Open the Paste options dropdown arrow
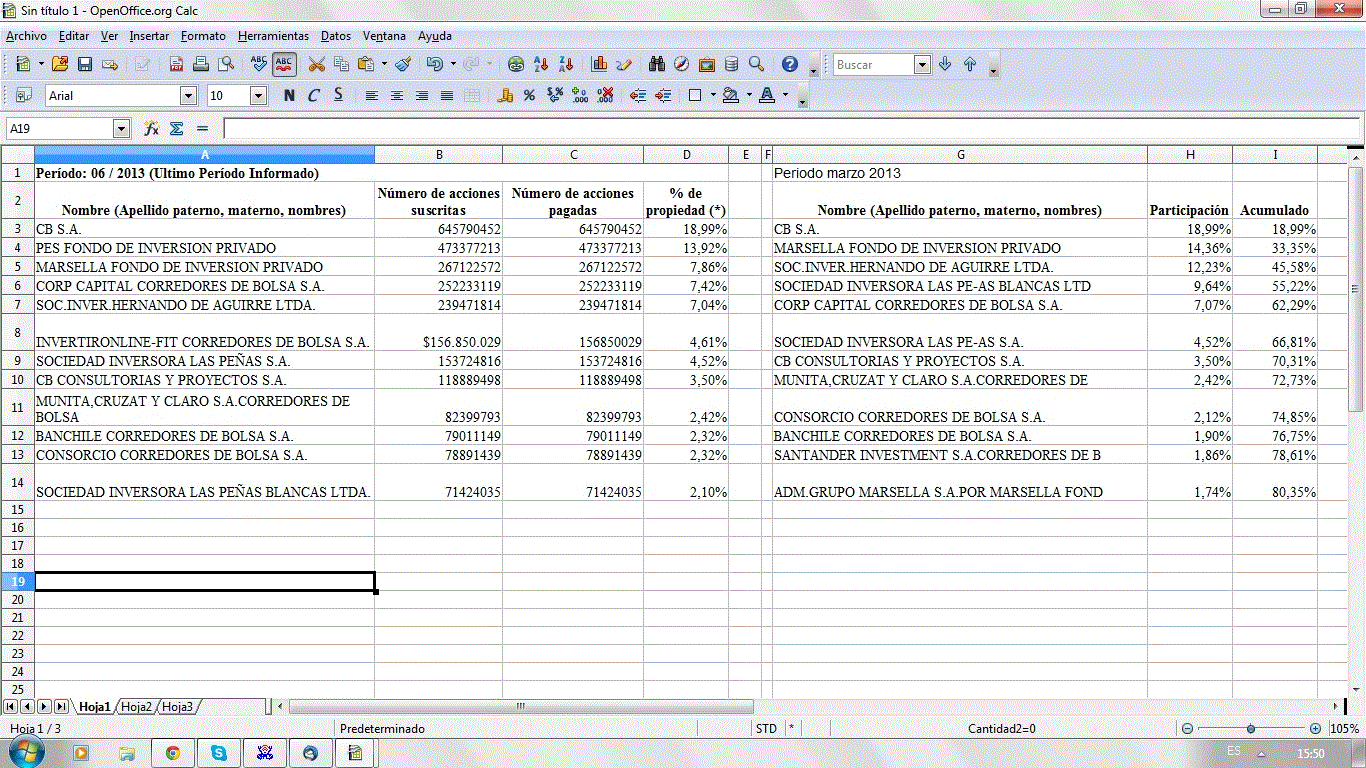 [x=384, y=64]
